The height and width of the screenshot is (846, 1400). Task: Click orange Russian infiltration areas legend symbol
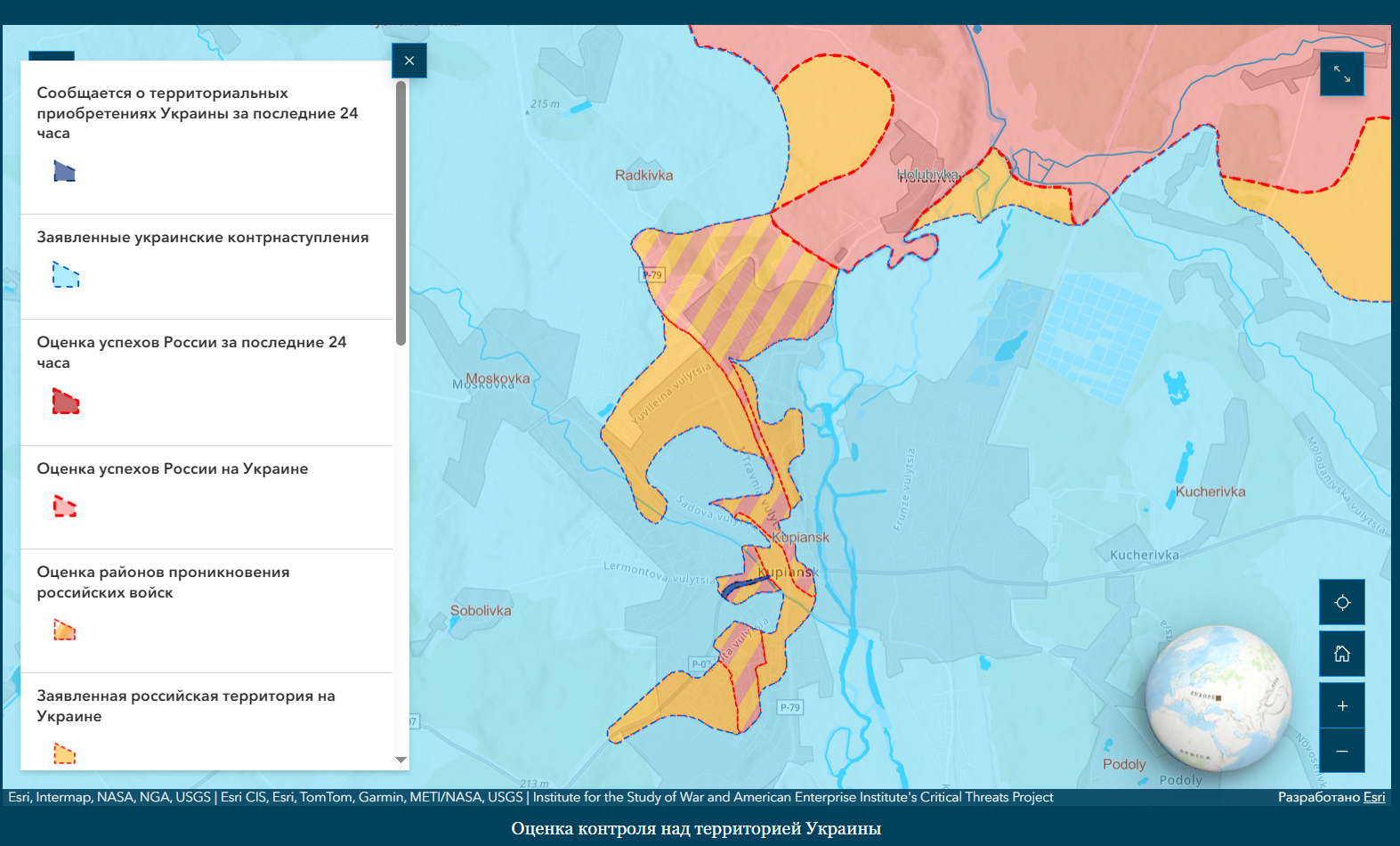point(65,630)
